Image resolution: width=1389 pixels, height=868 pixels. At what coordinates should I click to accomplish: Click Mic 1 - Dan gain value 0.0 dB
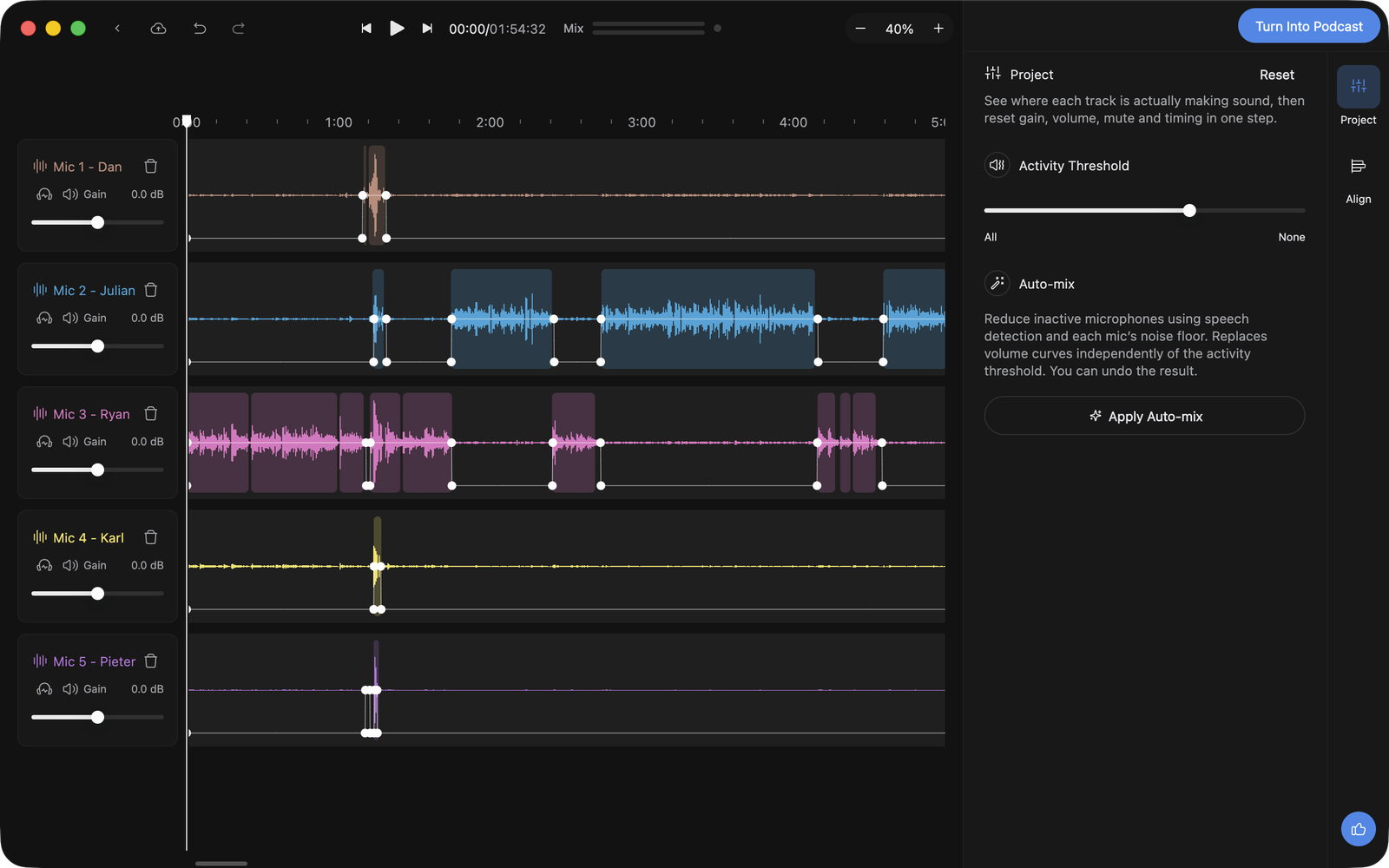148,194
